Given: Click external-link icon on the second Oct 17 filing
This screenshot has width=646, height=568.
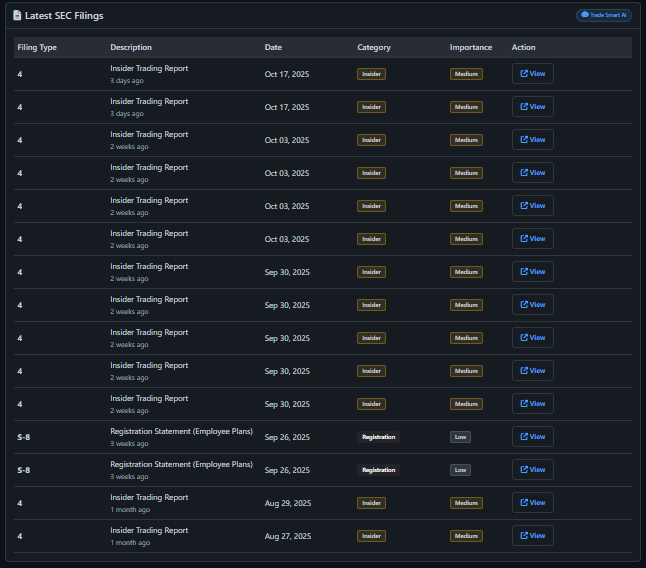Looking at the screenshot, I should tap(524, 107).
